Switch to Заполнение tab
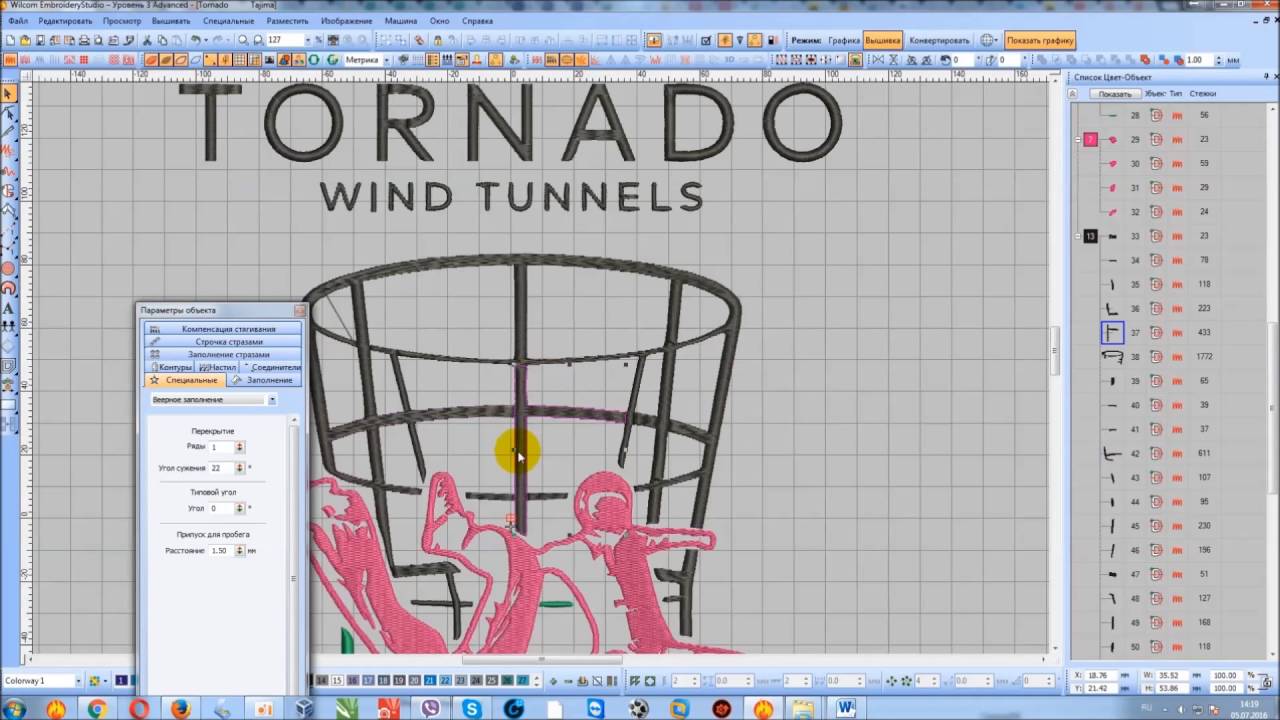 click(x=263, y=380)
